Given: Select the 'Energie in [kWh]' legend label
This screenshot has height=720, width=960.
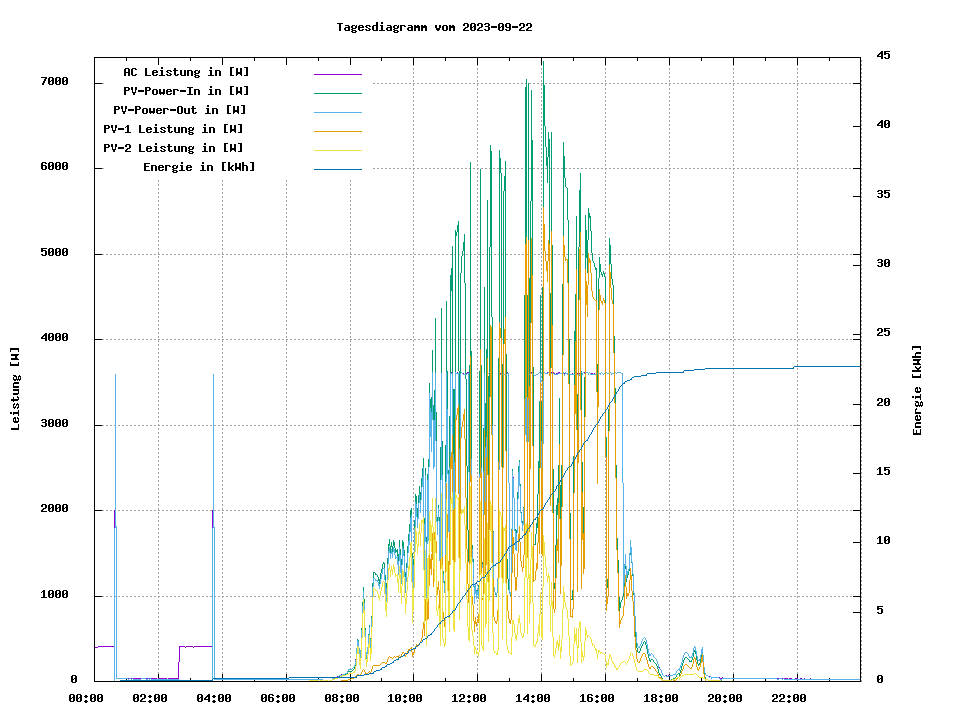Looking at the screenshot, I should tap(199, 168).
